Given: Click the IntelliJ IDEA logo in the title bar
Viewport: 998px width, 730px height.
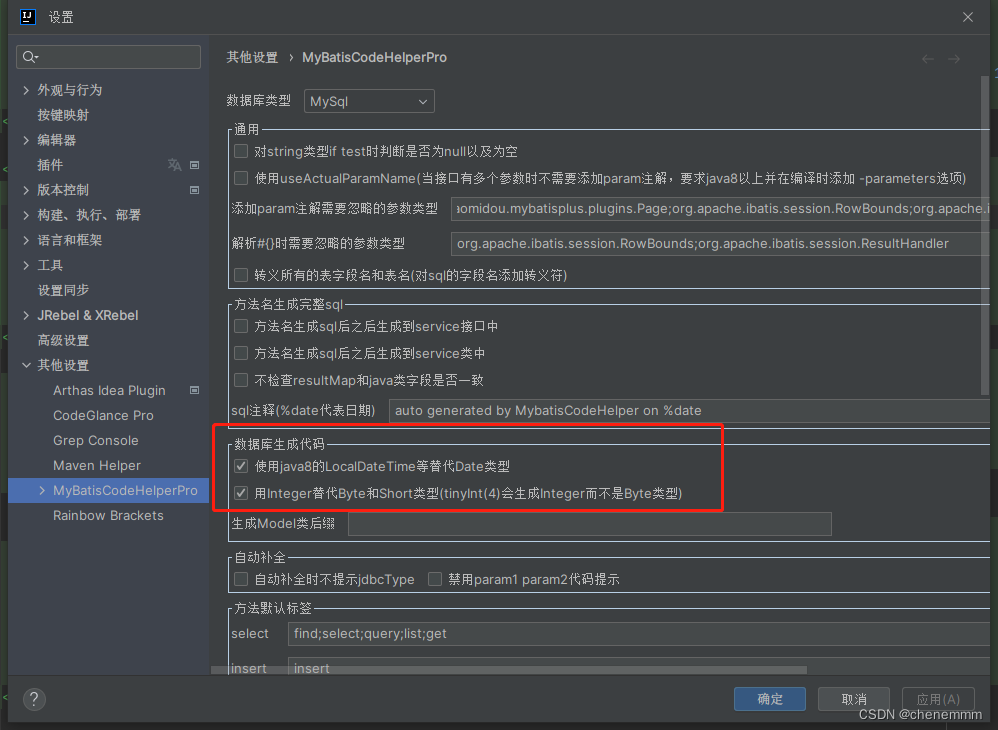Looking at the screenshot, I should coord(26,17).
